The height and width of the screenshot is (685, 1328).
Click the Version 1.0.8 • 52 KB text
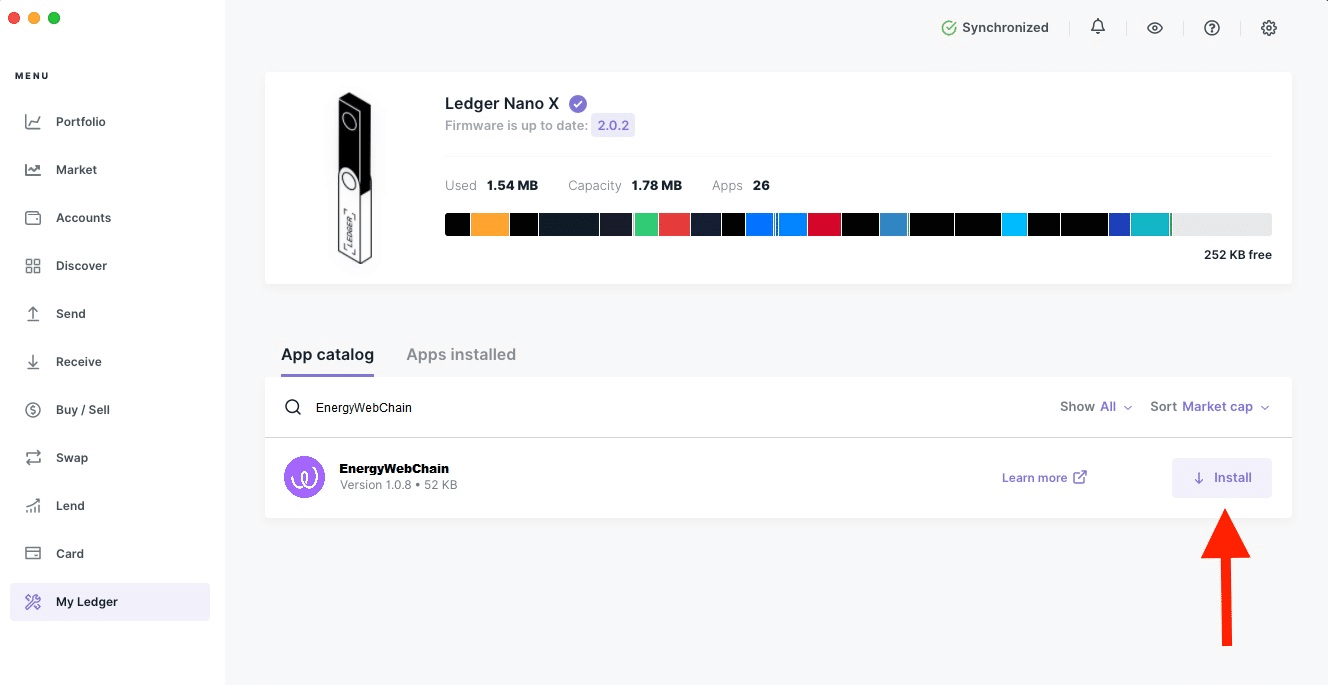tap(399, 485)
